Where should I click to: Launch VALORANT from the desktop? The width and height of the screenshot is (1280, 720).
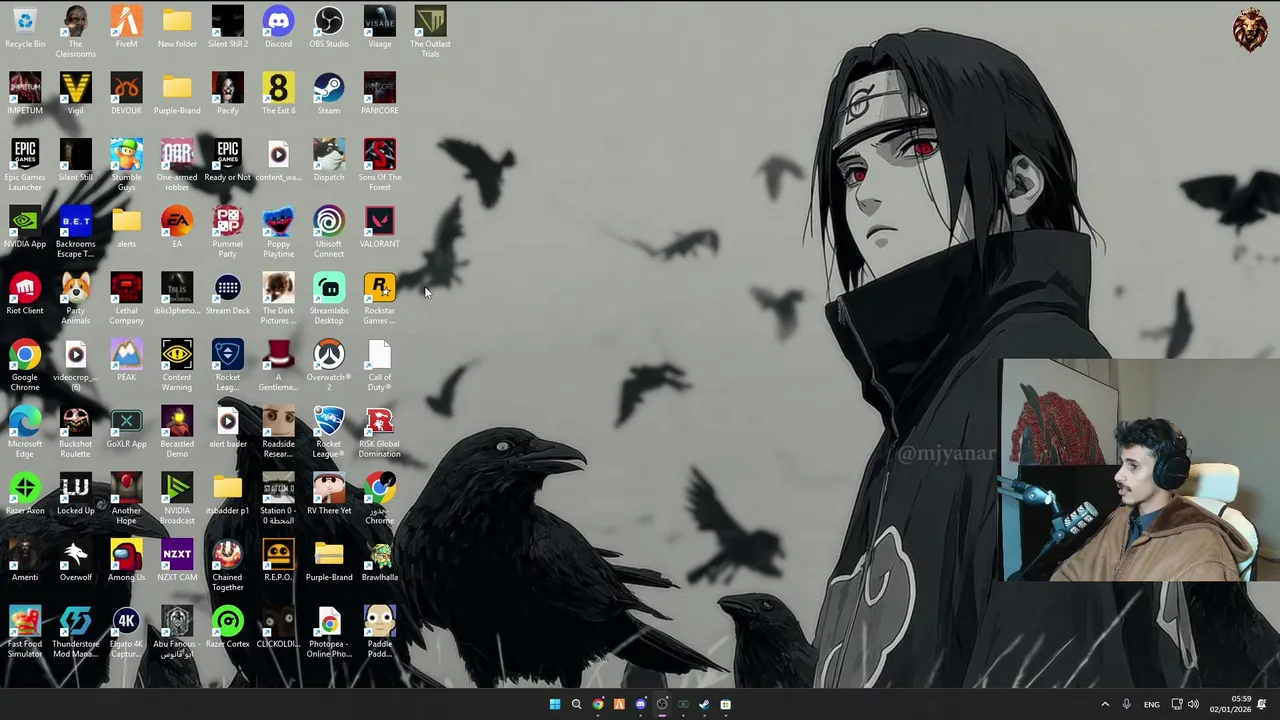pos(380,229)
